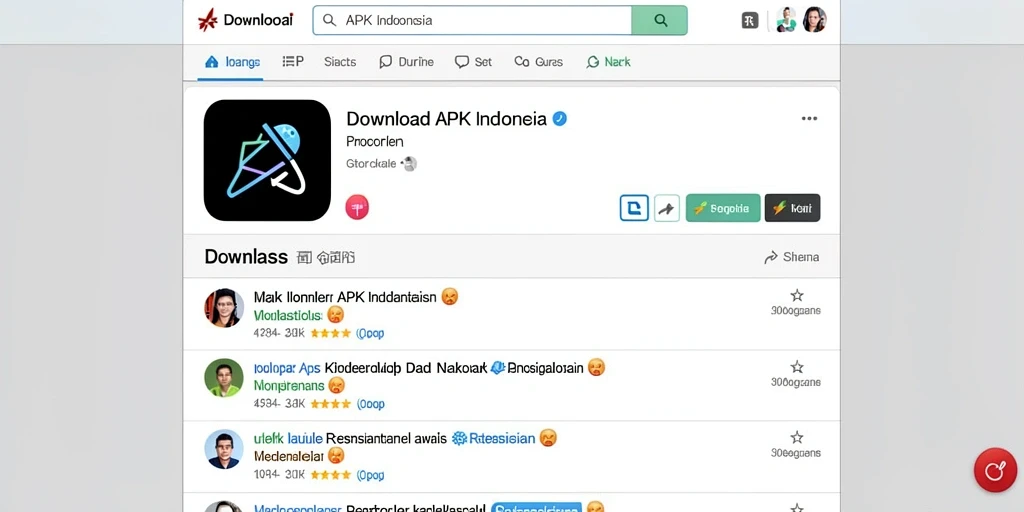Click the angry emoji after Rdeasisian

tap(549, 438)
